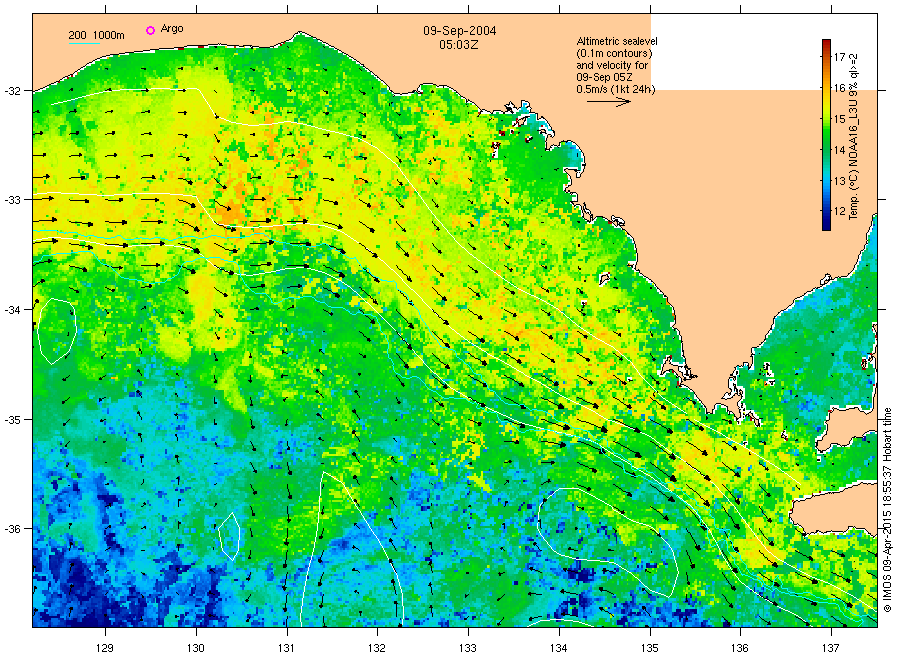Viewport: 900px width, 660px height.
Task: Click the dark blue bottom of temperature colorbar
Action: point(826,226)
